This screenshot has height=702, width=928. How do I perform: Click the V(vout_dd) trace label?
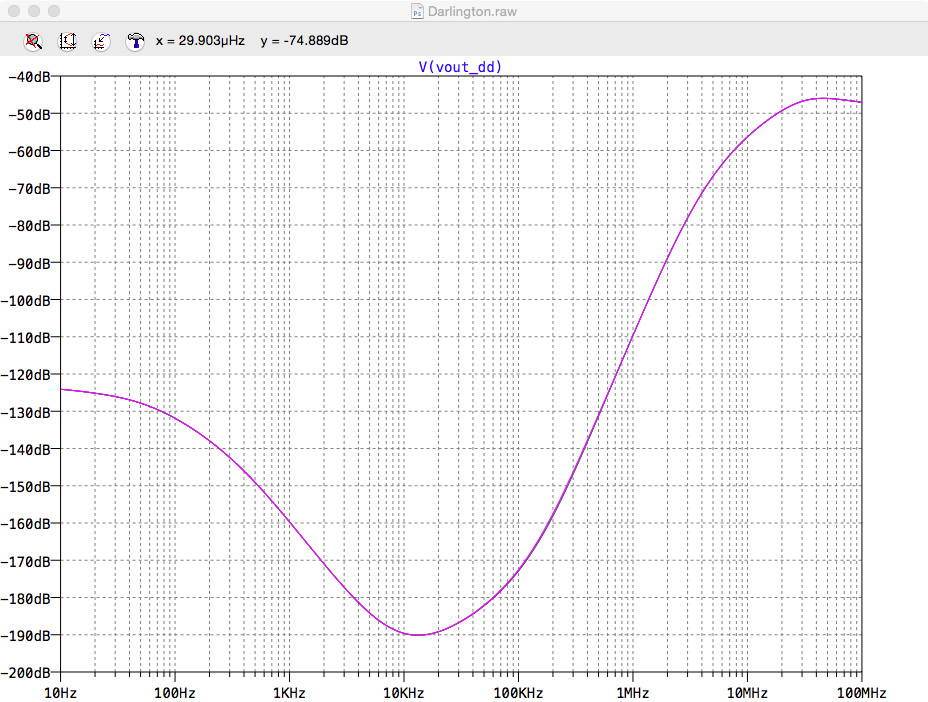pyautogui.click(x=460, y=67)
